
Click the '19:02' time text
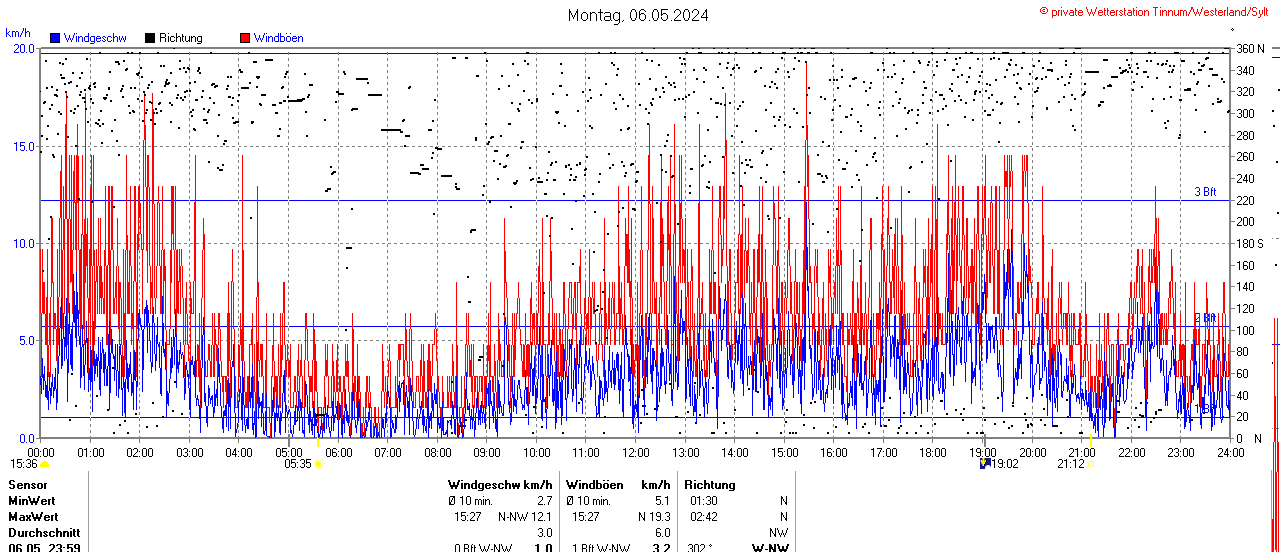point(1005,464)
